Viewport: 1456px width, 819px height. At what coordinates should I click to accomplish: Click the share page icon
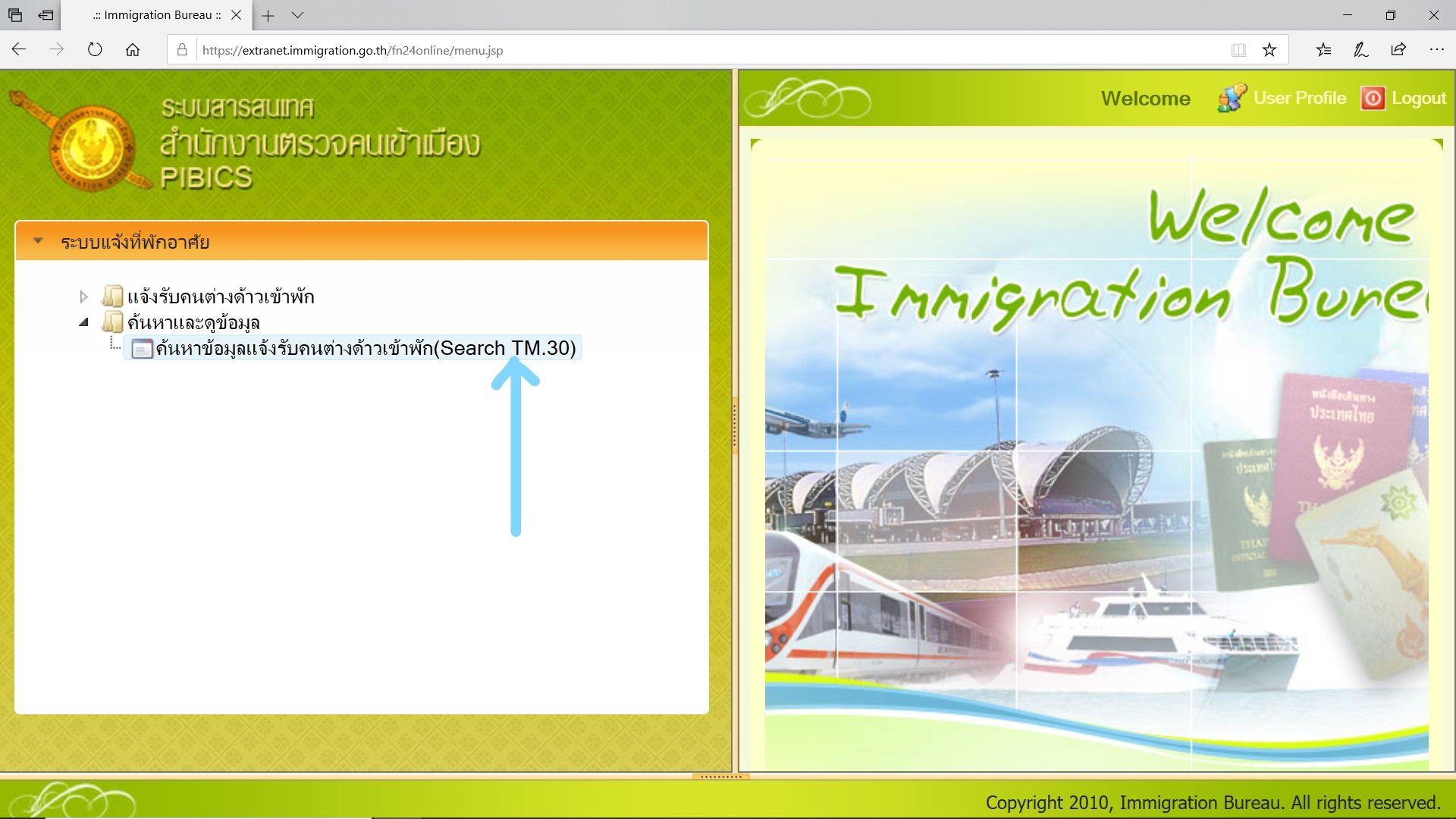coord(1398,50)
